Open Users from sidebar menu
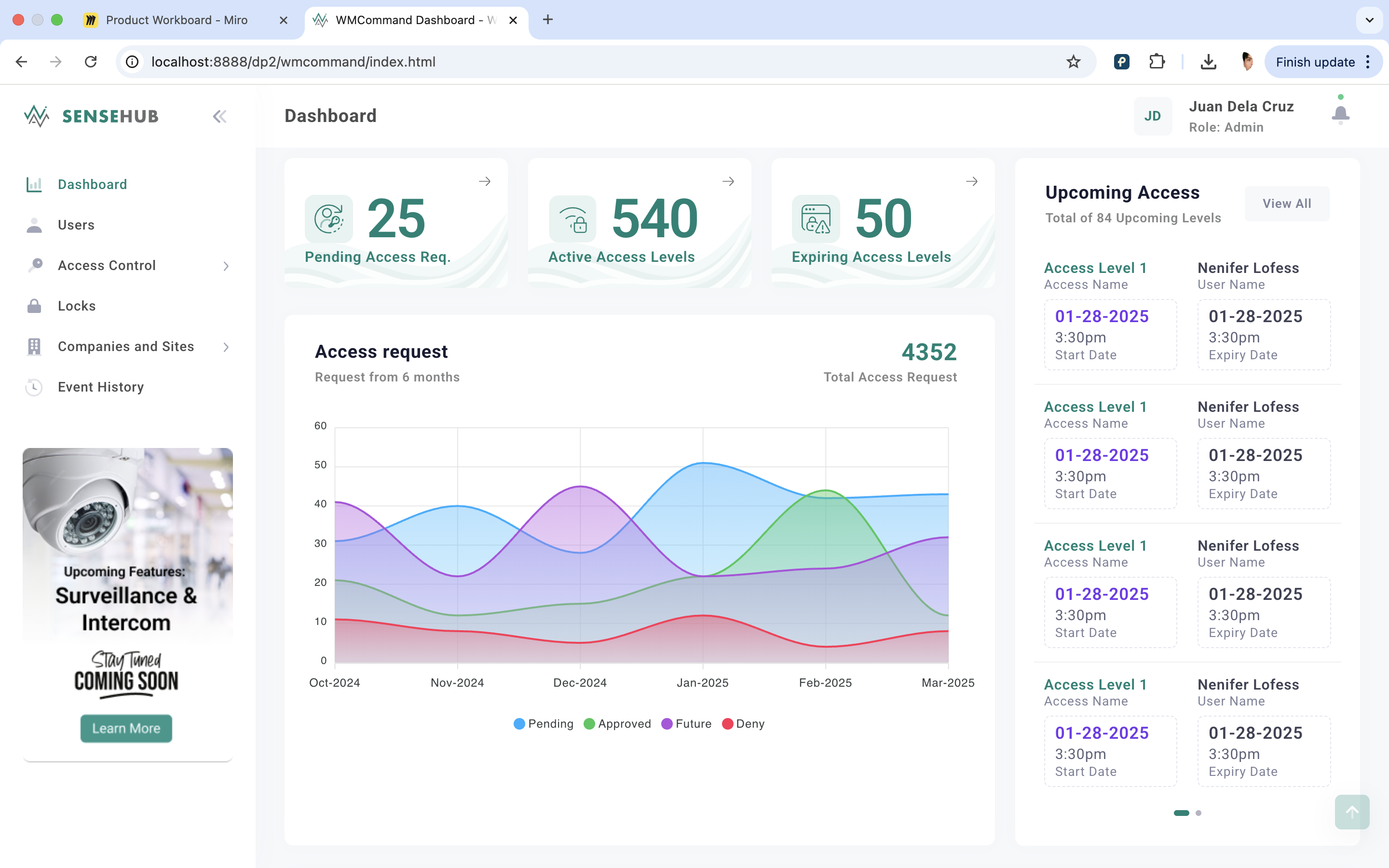This screenshot has width=1389, height=868. [x=76, y=225]
